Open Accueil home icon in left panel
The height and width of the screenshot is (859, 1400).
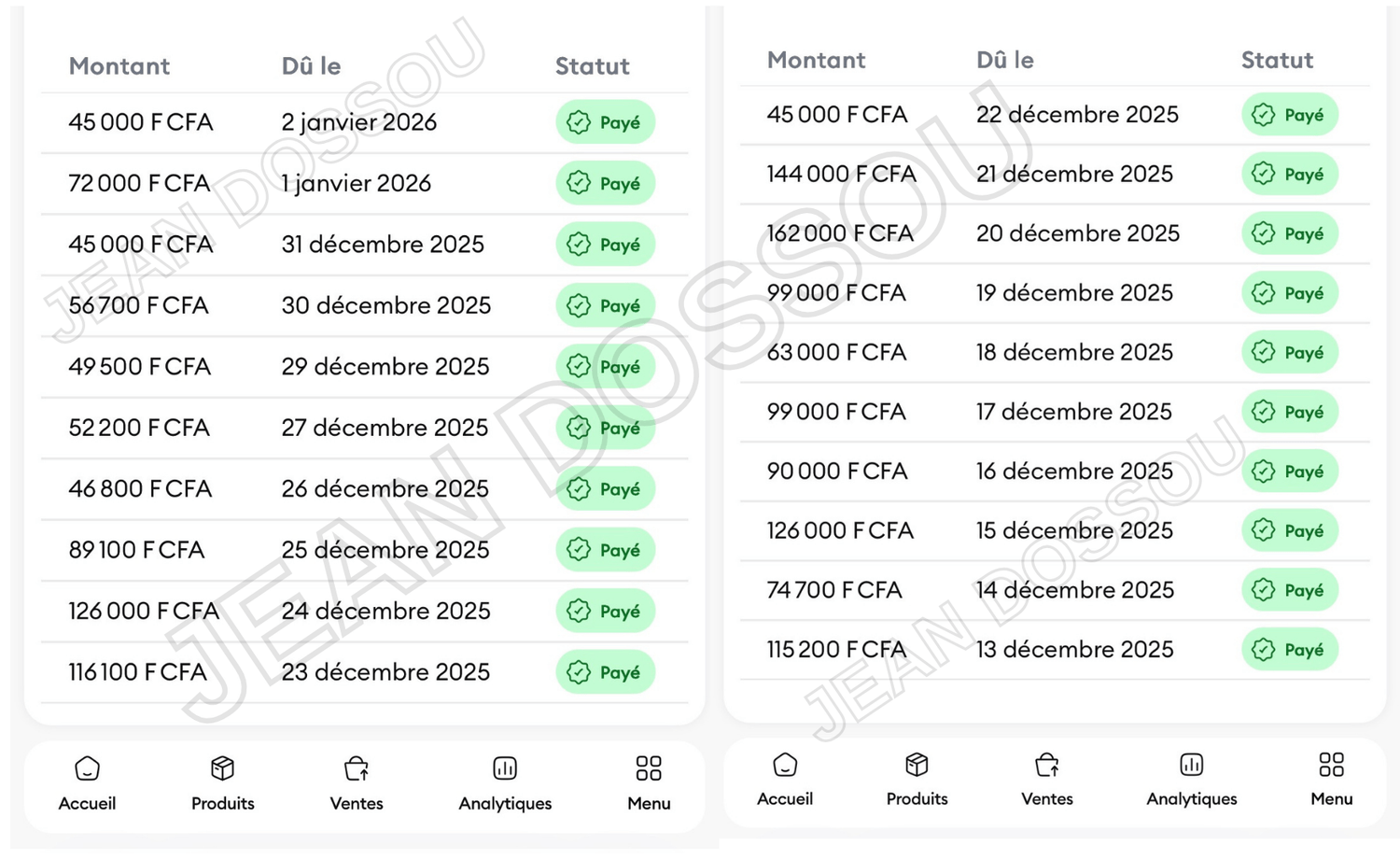pos(87,768)
